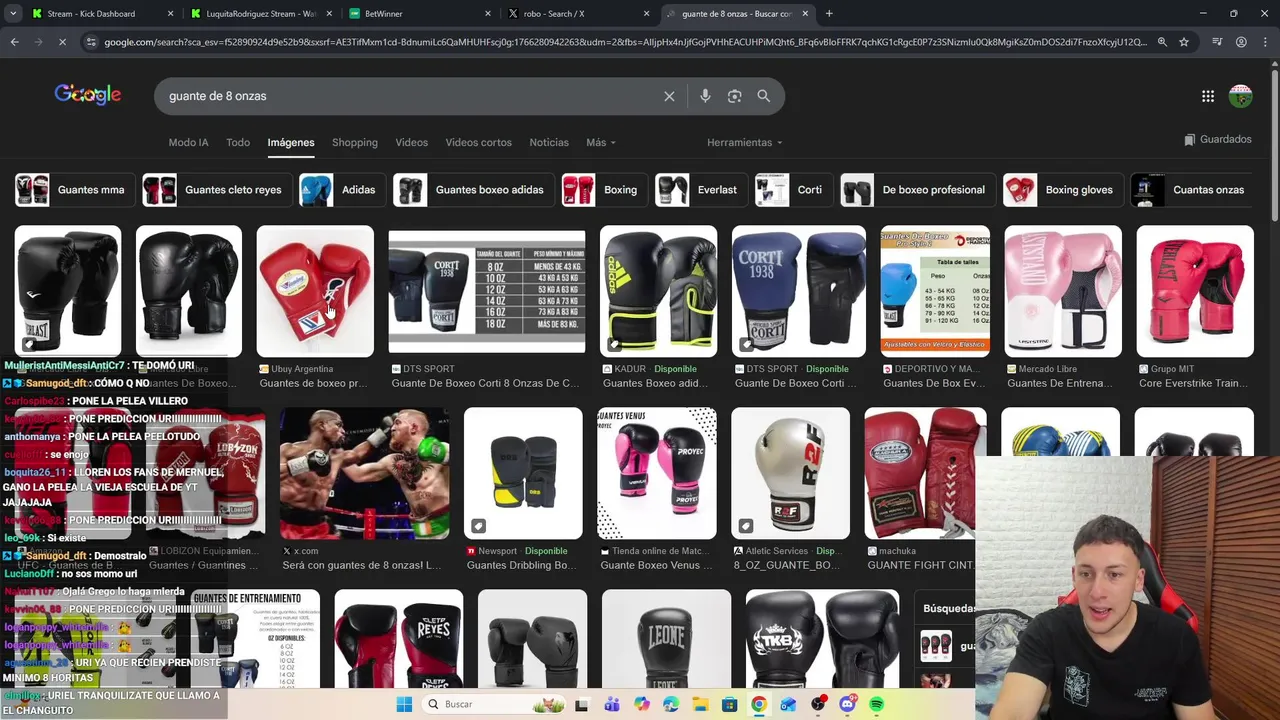The width and height of the screenshot is (1280, 720).
Task: Click the search query input field
Action: (x=410, y=96)
